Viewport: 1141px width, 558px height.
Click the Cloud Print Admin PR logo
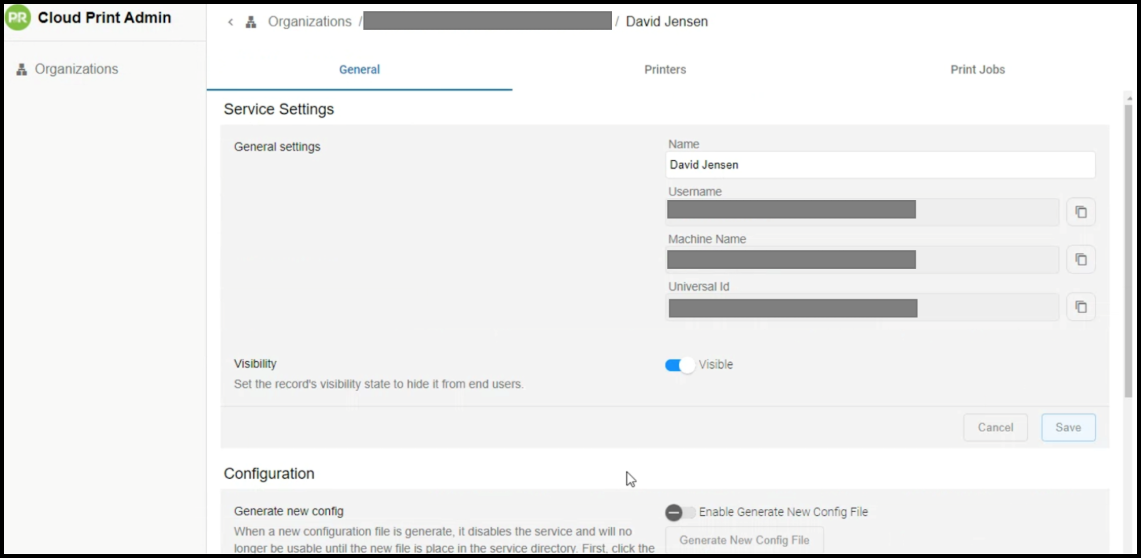coord(18,18)
